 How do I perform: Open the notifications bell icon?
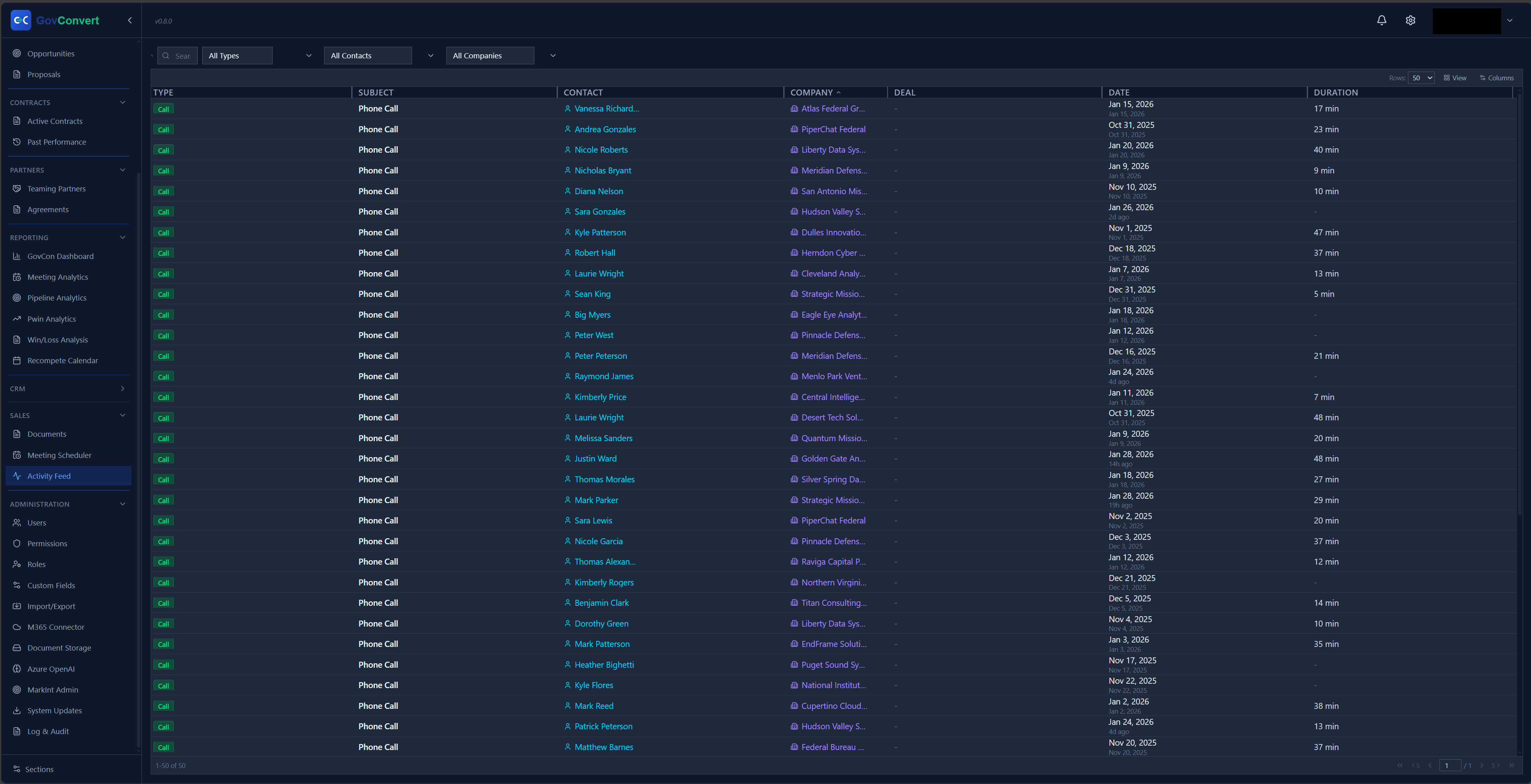[1381, 20]
